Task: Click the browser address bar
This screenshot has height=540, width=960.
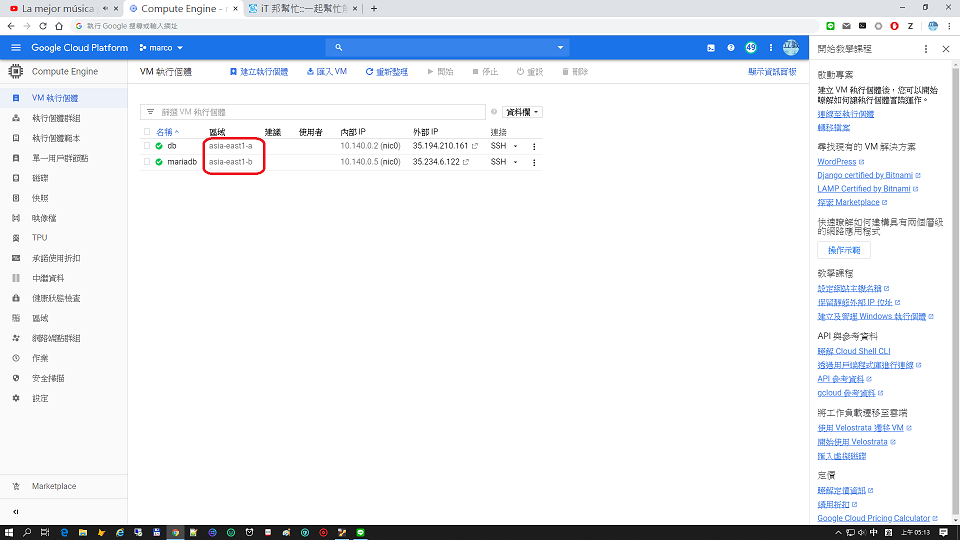Action: click(x=444, y=26)
